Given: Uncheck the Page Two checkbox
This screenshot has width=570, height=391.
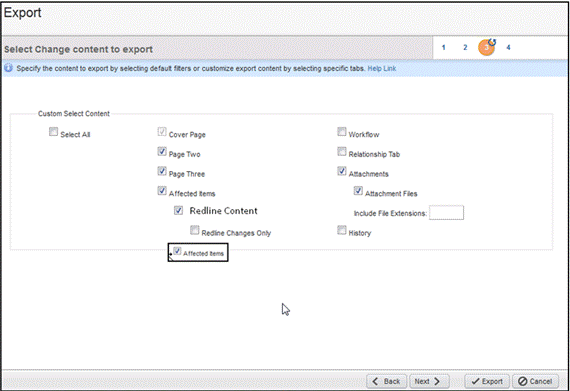Looking at the screenshot, I should [162, 151].
